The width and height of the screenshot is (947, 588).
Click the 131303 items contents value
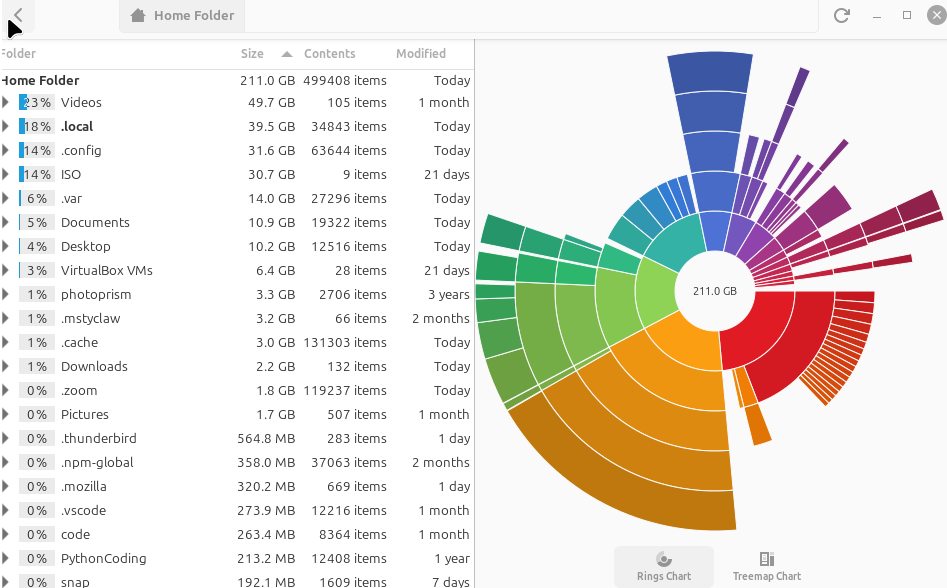[345, 342]
